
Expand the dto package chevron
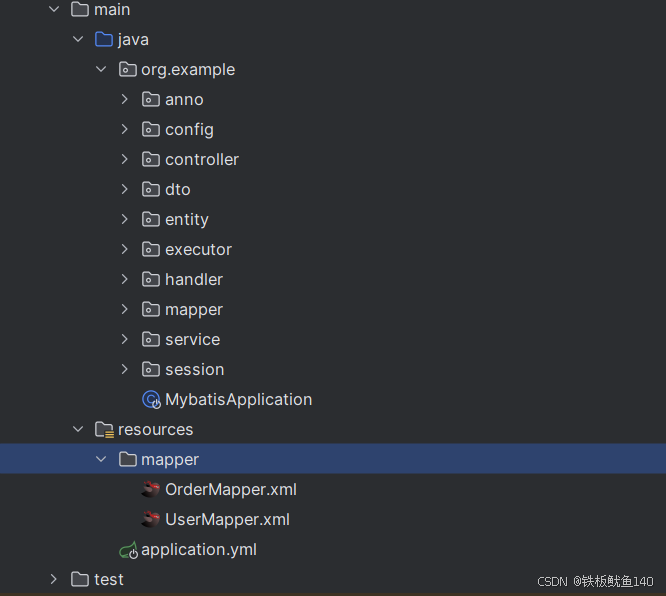(124, 189)
